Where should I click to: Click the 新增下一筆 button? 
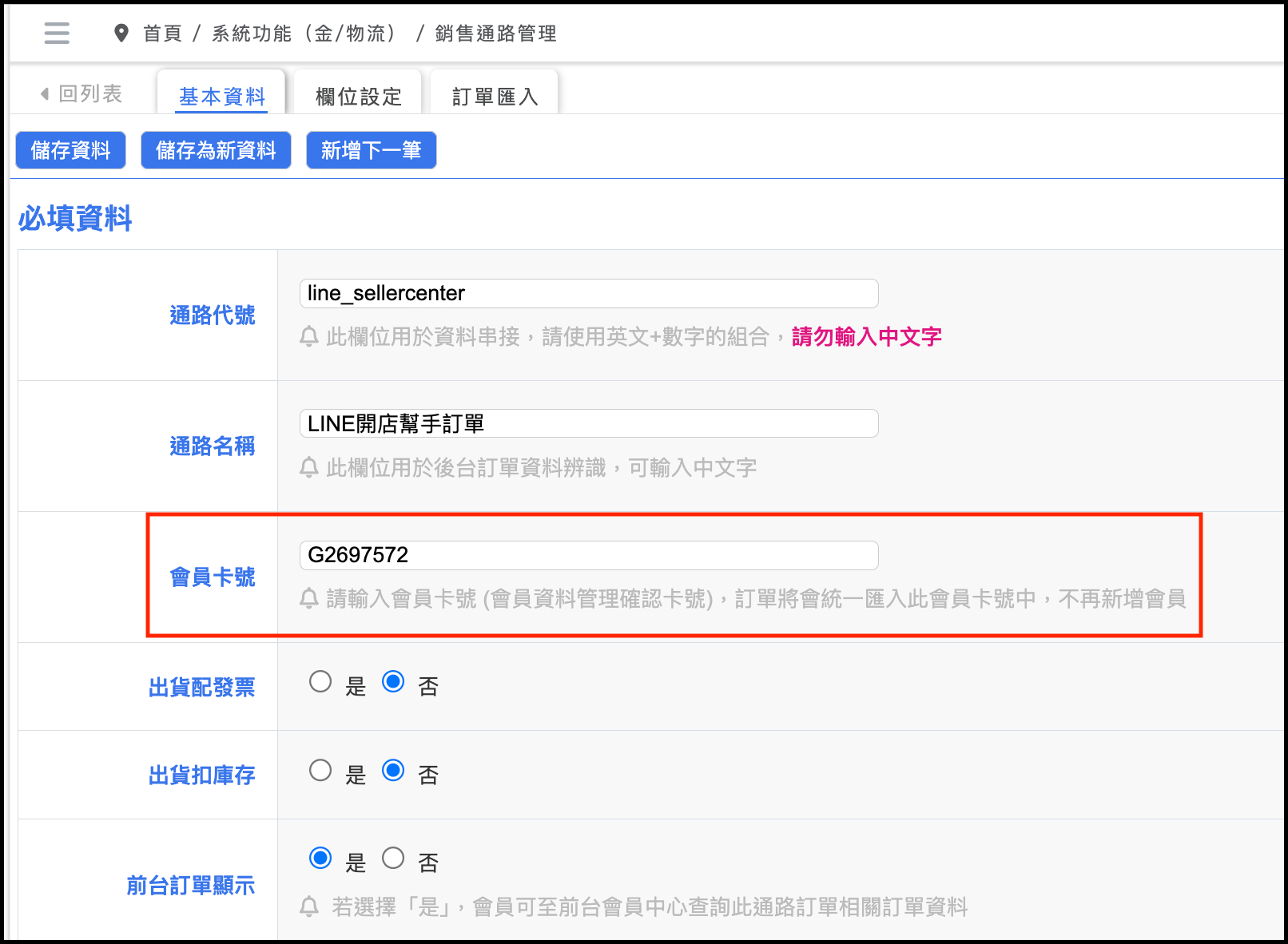click(371, 150)
